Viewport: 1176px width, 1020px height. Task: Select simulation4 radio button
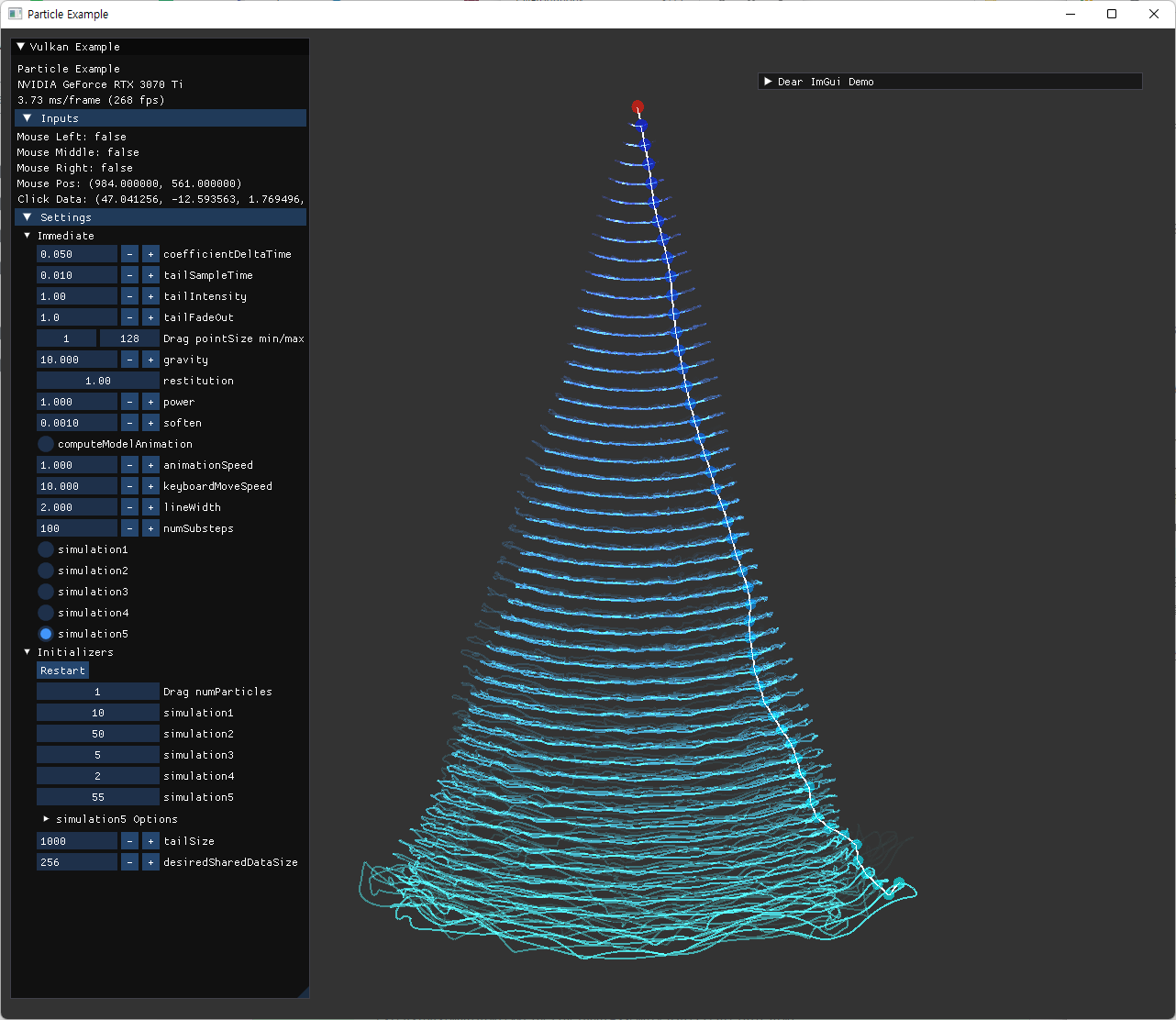coord(46,613)
